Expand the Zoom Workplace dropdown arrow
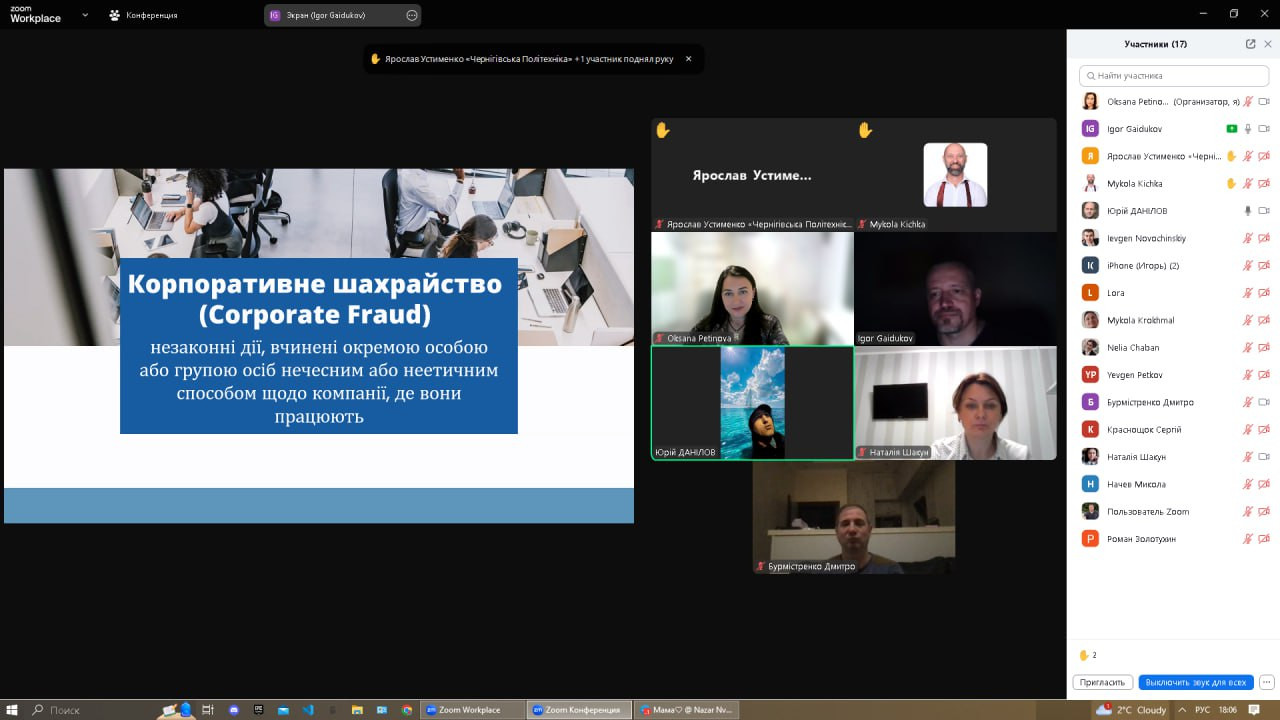The height and width of the screenshot is (720, 1280). pyautogui.click(x=85, y=15)
